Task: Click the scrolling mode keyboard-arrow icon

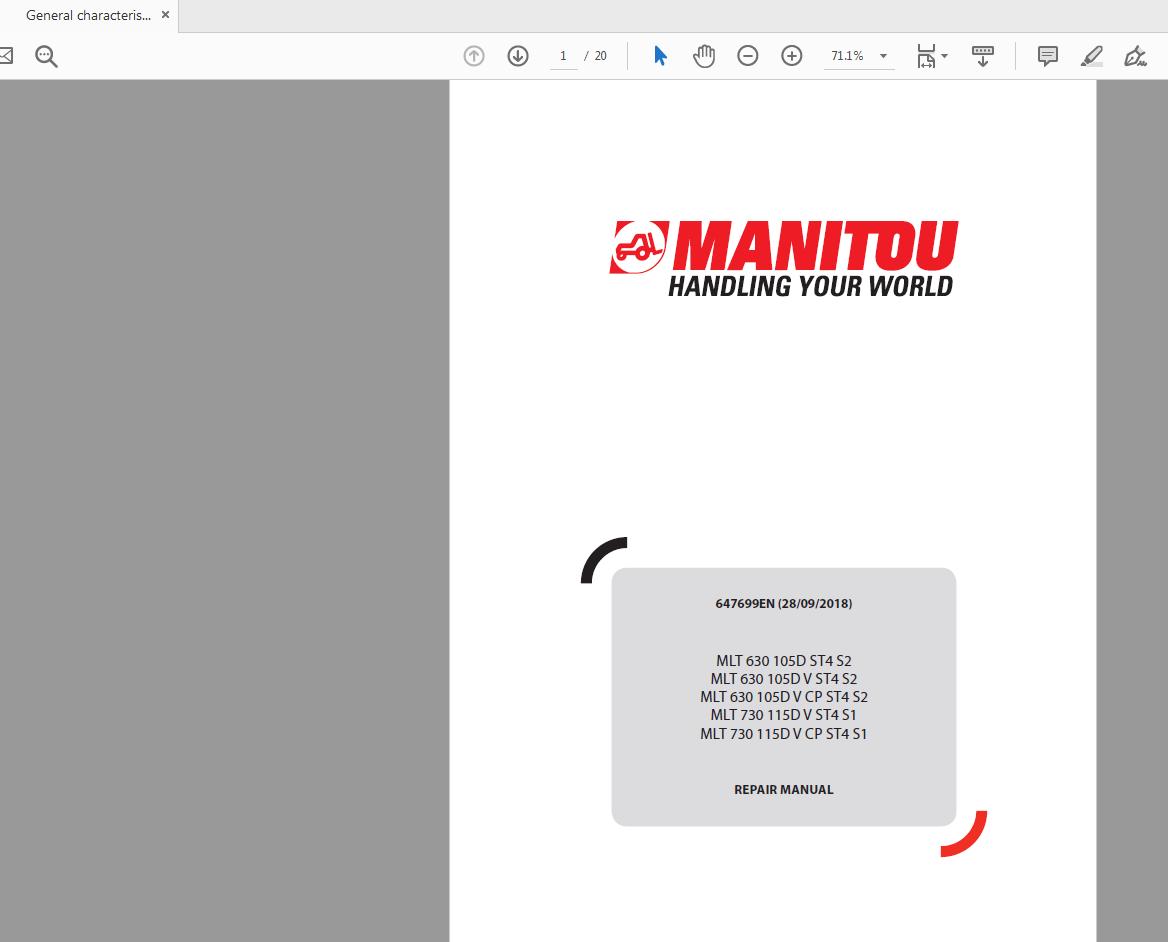Action: coord(983,56)
